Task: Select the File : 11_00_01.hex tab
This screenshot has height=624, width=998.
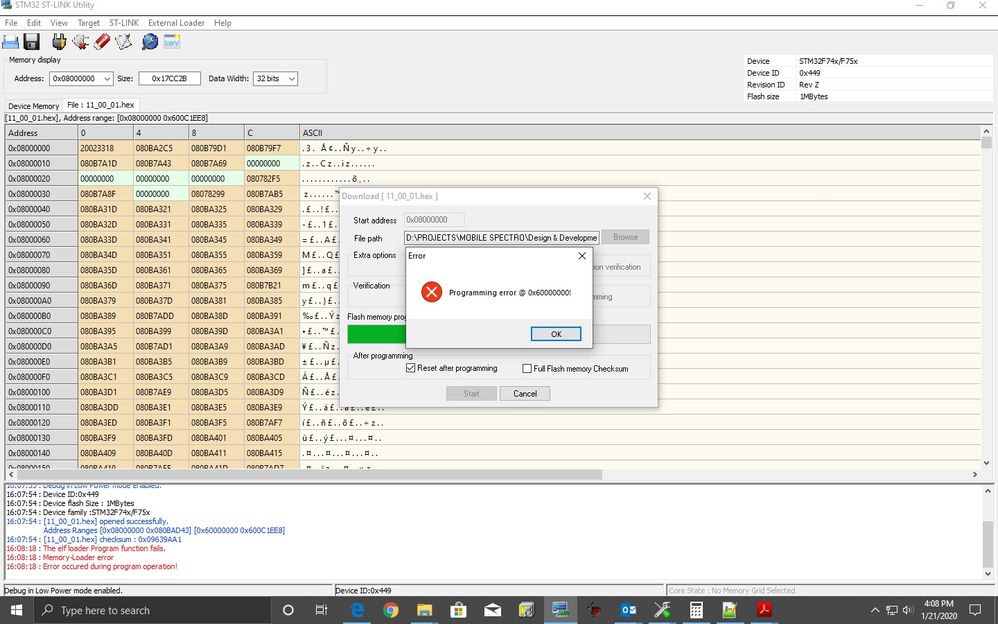Action: tap(101, 105)
